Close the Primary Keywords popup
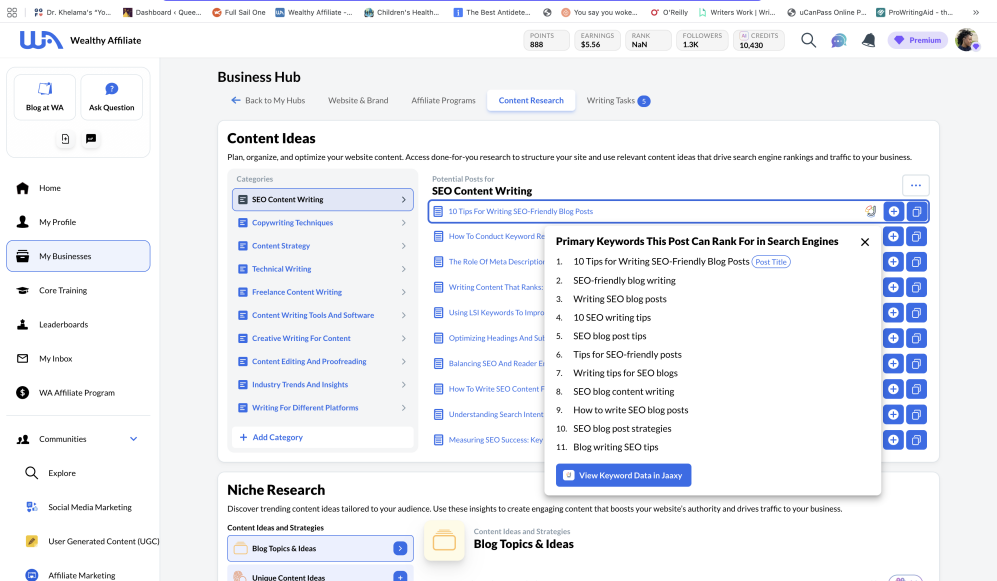Image resolution: width=997 pixels, height=581 pixels. (865, 242)
